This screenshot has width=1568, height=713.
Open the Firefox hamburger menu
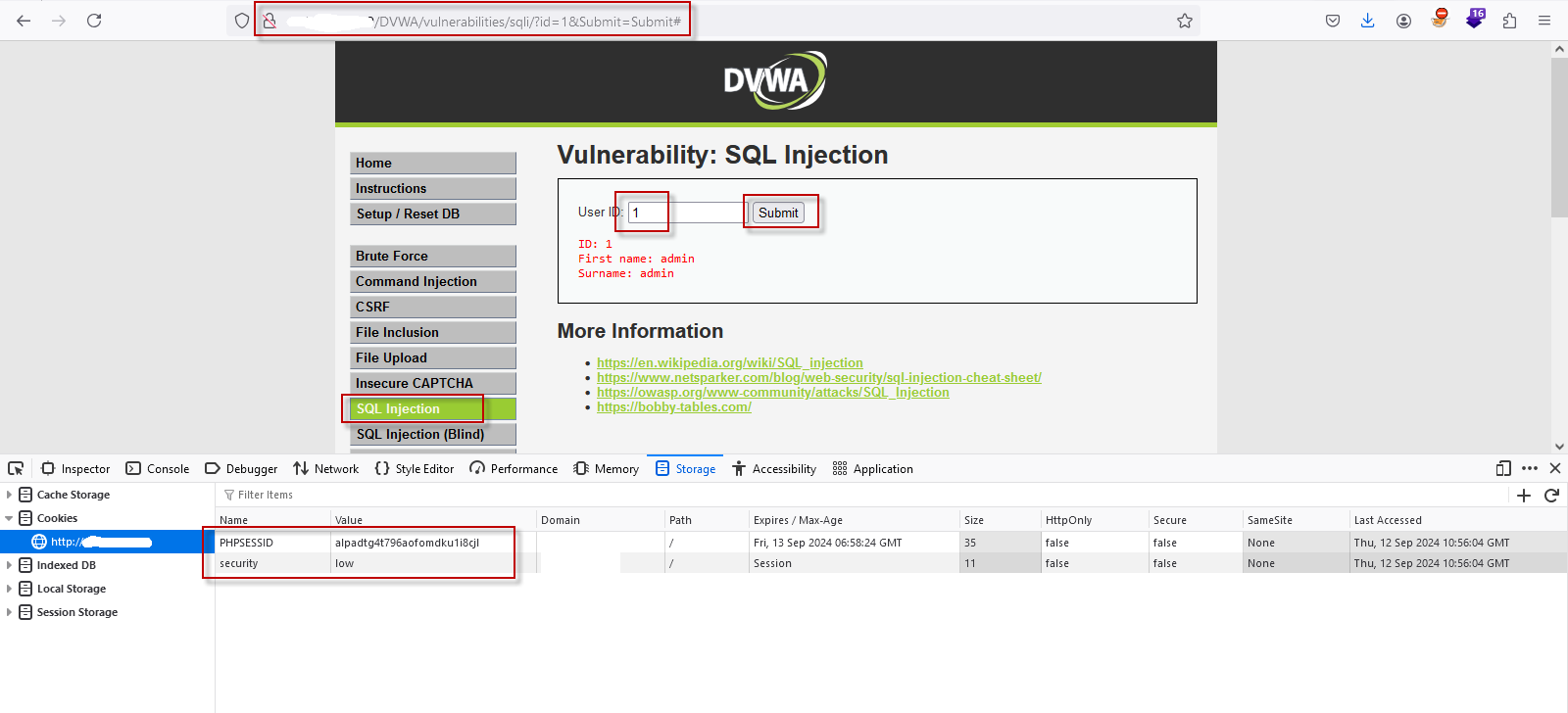click(x=1544, y=21)
